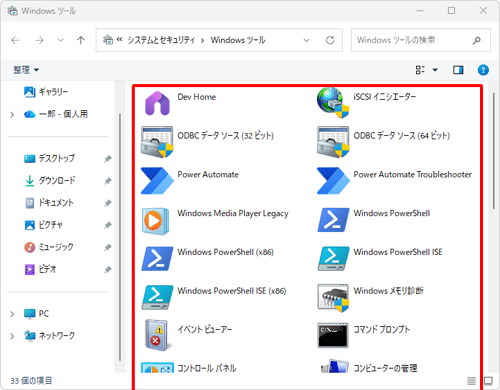This screenshot has height=390, width=500.
Task: Select デスクトップ in navigation pane
Action: [50, 158]
